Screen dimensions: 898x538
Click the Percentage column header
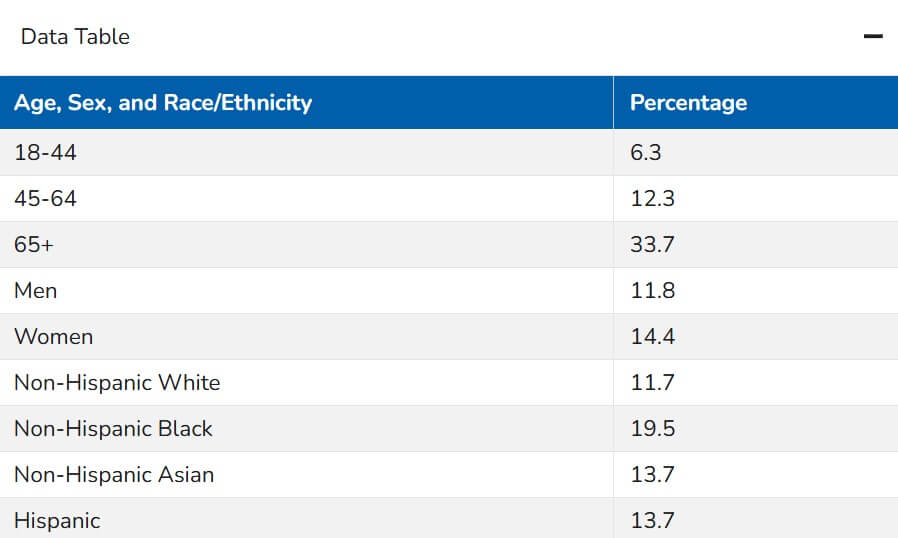[x=688, y=103]
